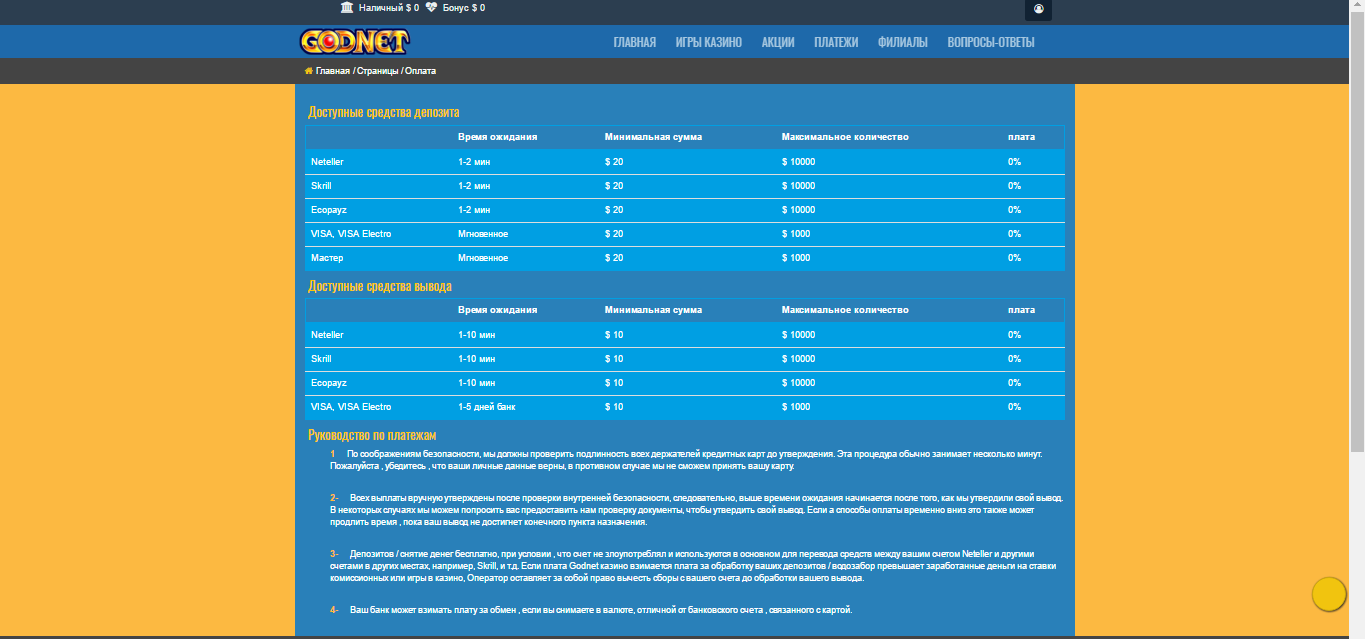Viewport: 1365px width, 639px height.
Task: Open the ГЛАВНАЯ menu item
Action: (x=634, y=42)
